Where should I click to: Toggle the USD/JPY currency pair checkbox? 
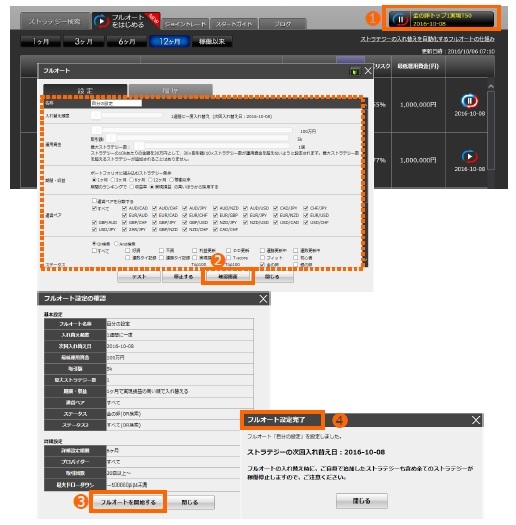pyautogui.click(x=94, y=229)
